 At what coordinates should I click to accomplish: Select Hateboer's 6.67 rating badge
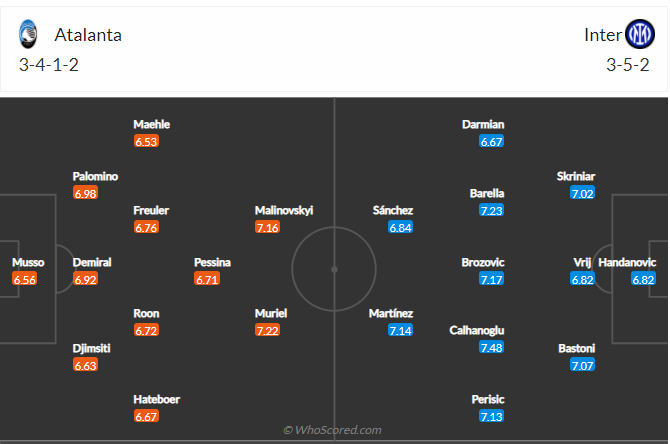146,416
